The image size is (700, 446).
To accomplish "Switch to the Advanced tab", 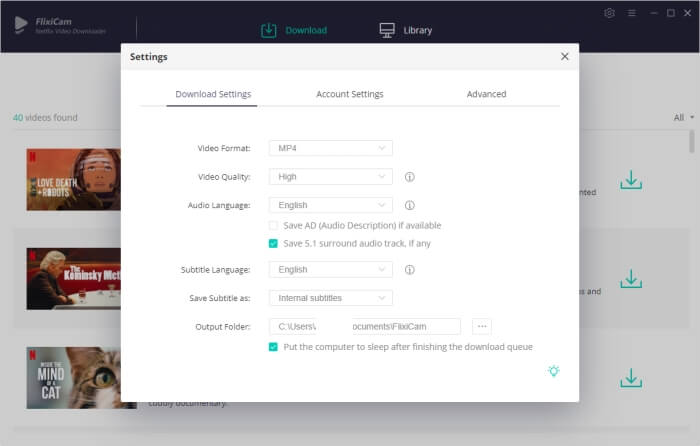I will (x=486, y=94).
